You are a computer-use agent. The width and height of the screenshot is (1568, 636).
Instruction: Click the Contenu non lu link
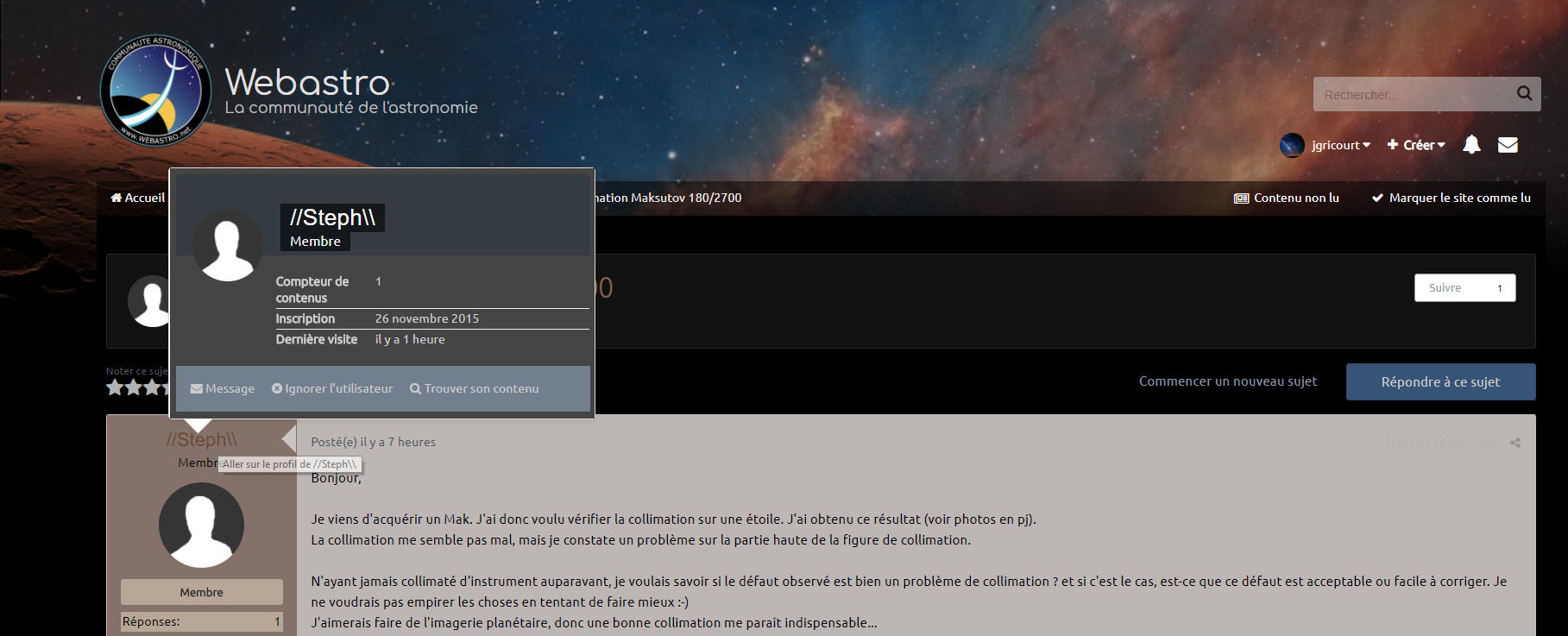pyautogui.click(x=1287, y=198)
